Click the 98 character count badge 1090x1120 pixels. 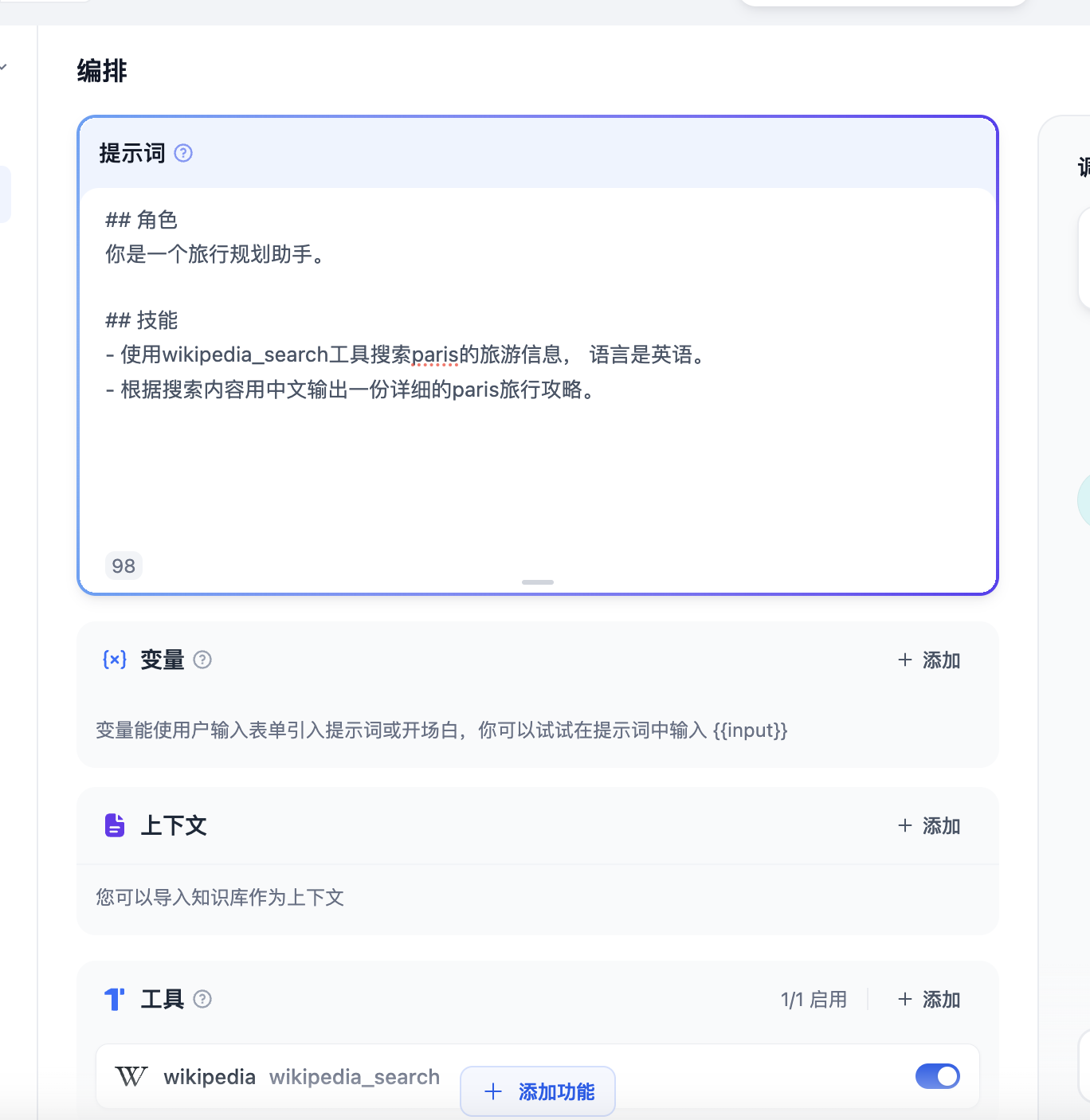[124, 566]
